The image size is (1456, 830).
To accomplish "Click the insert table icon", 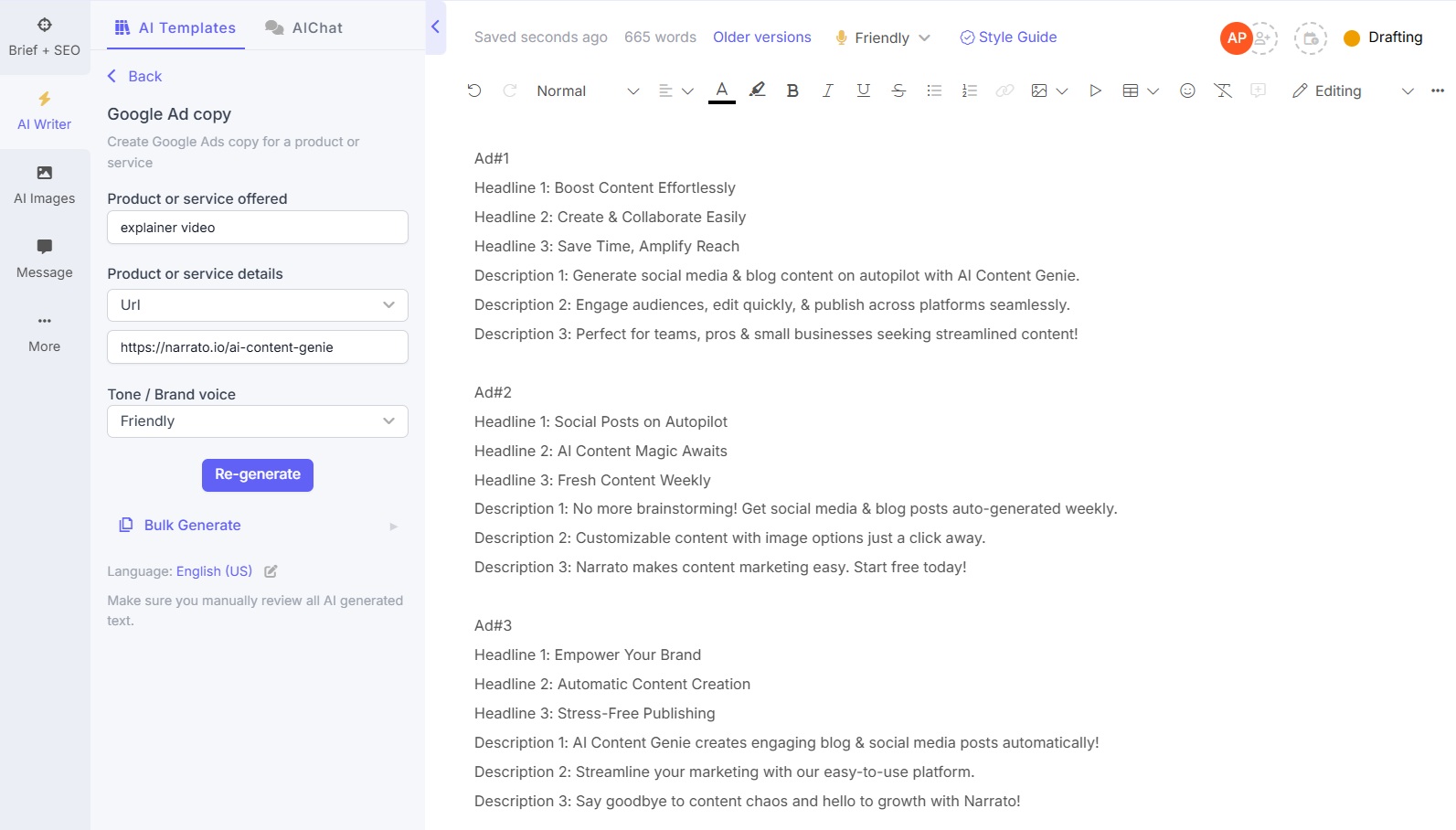I will (1131, 90).
